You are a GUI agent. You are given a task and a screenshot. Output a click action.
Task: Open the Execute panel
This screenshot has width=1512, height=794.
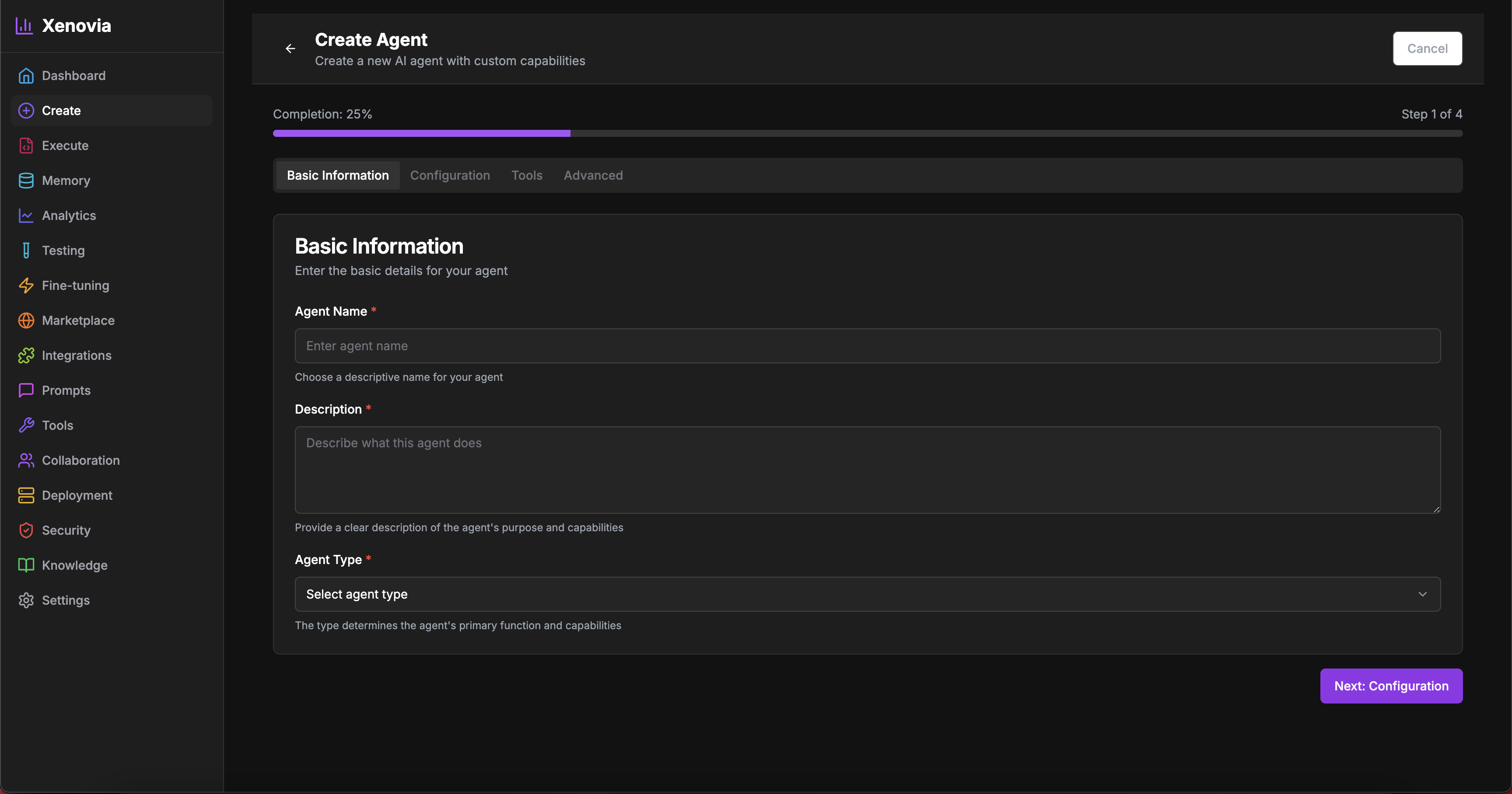[66, 146]
